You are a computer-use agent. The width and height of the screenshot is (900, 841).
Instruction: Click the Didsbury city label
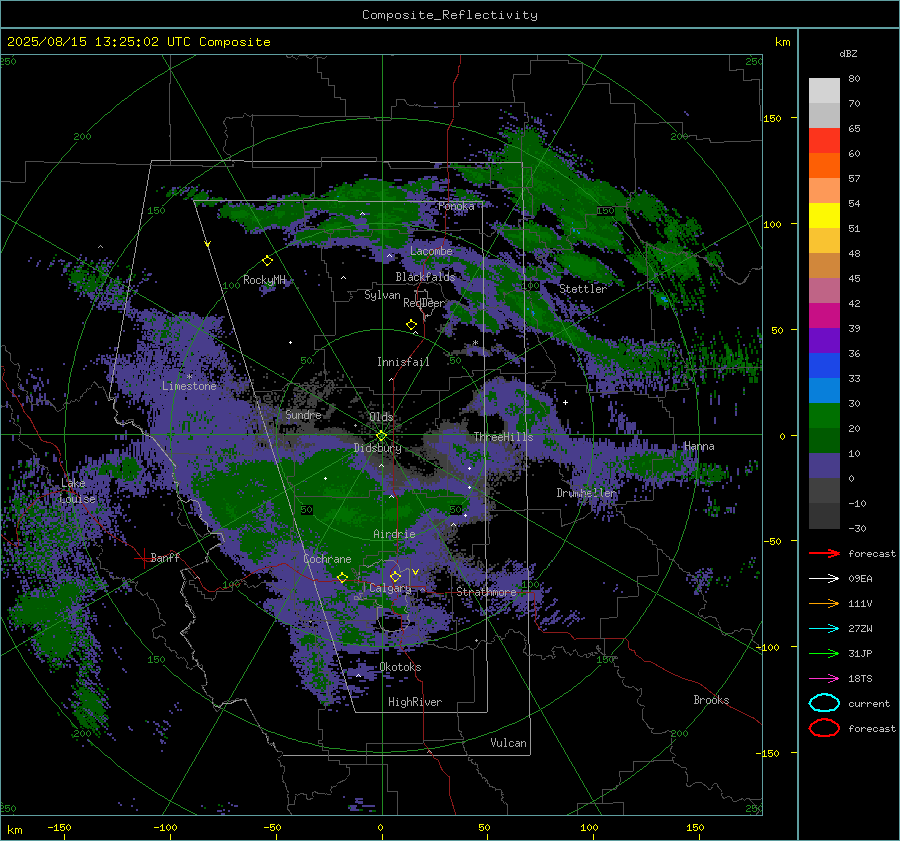click(x=377, y=448)
